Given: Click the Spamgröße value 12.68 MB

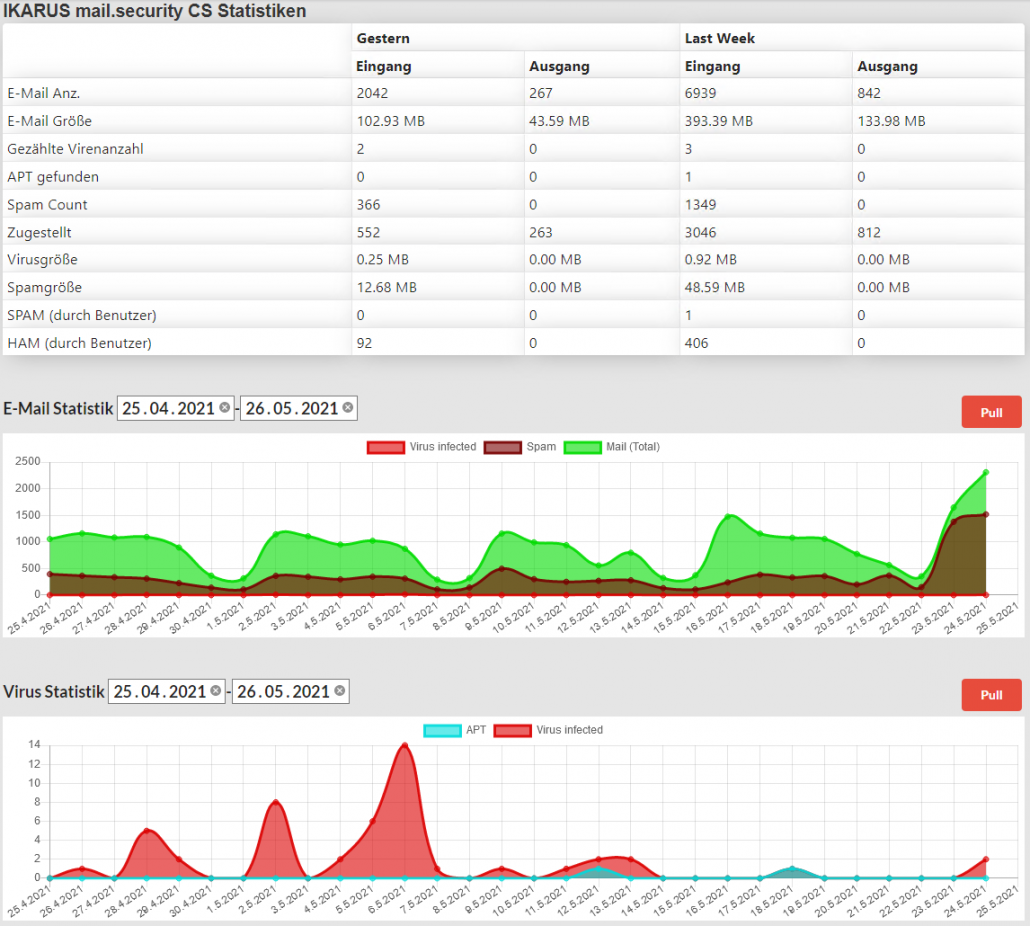Looking at the screenshot, I should 387,288.
